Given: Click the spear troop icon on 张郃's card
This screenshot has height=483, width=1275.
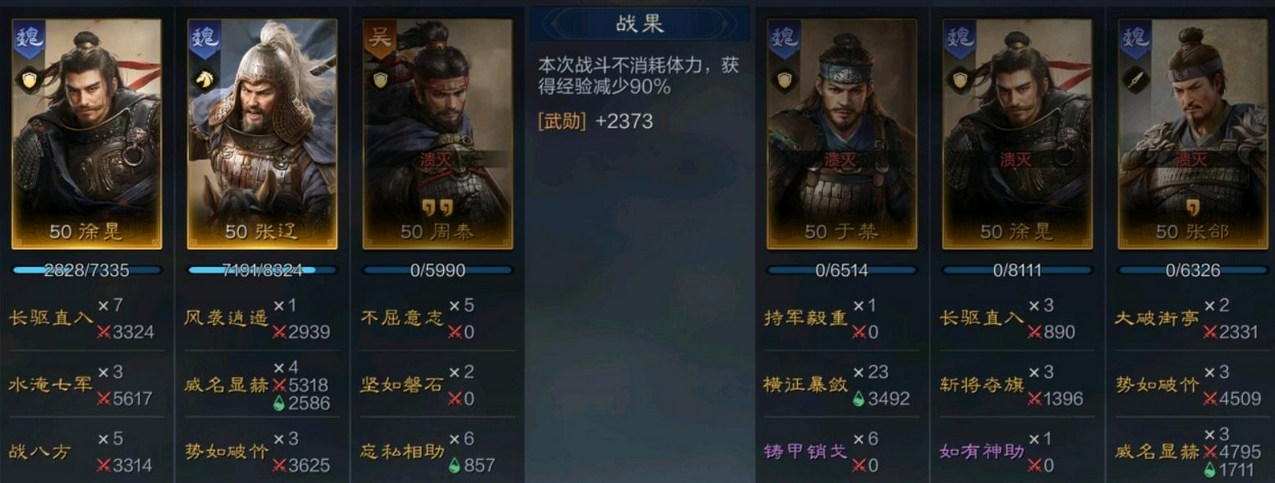Looking at the screenshot, I should (1135, 78).
